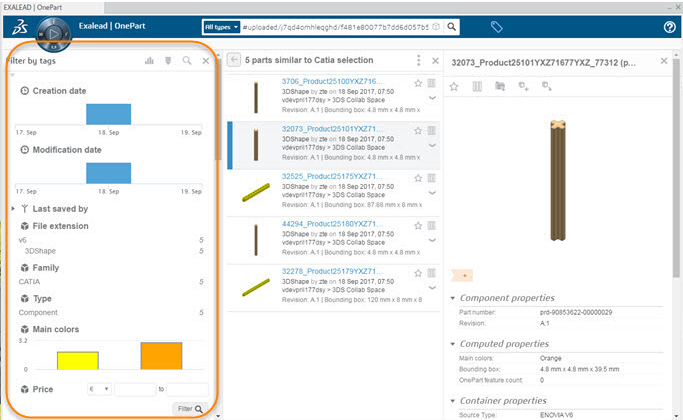The image size is (683, 420).
Task: Click compare icon for 32525_Product25175YXZ71
Action: click(x=432, y=178)
